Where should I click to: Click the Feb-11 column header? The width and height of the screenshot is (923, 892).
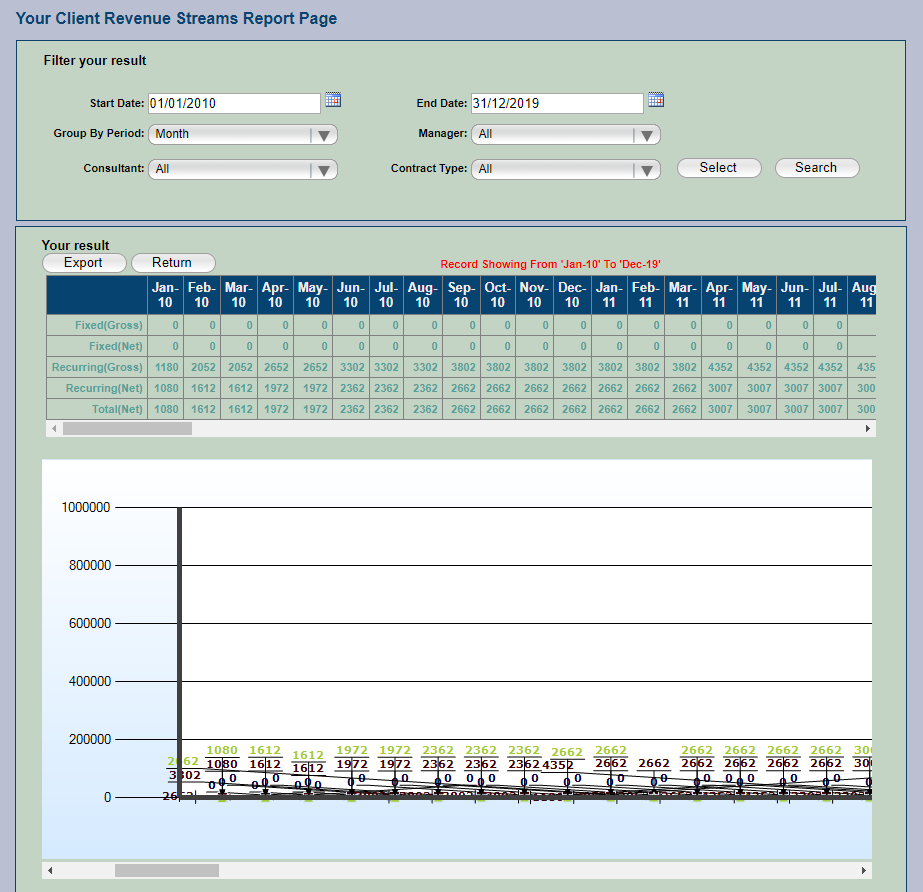646,295
